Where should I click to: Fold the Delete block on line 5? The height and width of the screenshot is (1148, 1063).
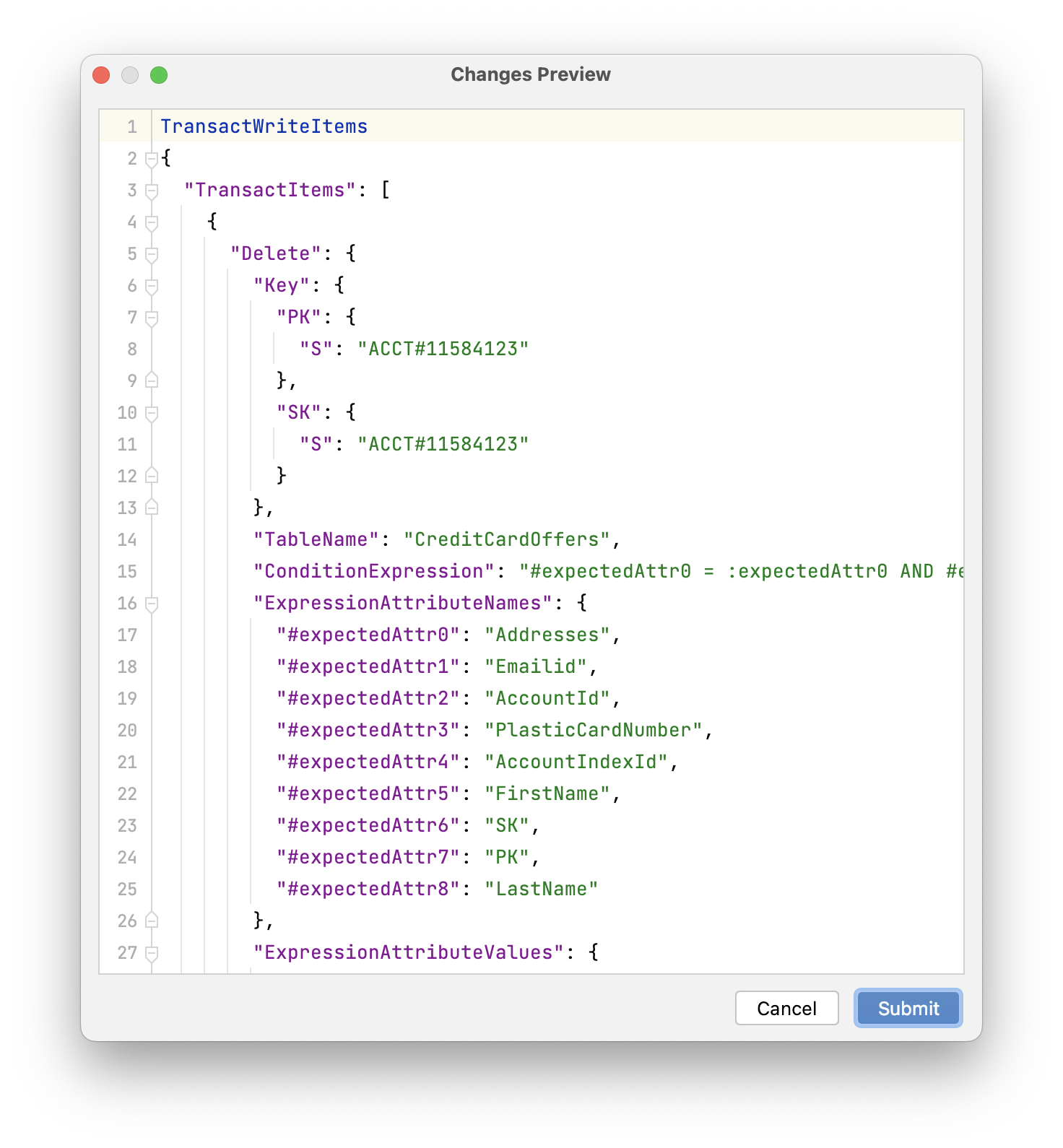pos(152,254)
